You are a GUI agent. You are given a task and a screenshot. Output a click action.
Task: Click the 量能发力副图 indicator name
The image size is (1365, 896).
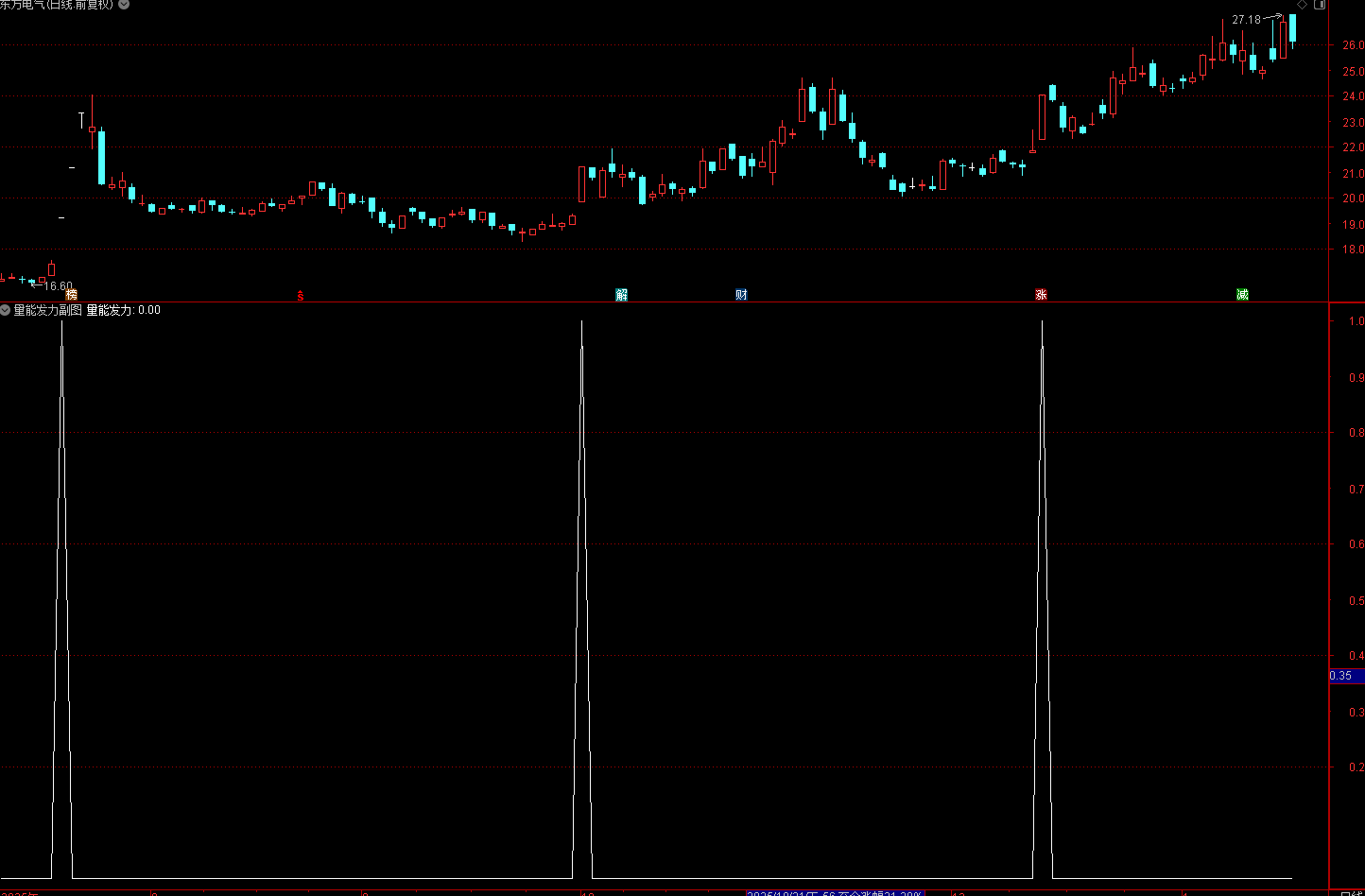click(48, 310)
